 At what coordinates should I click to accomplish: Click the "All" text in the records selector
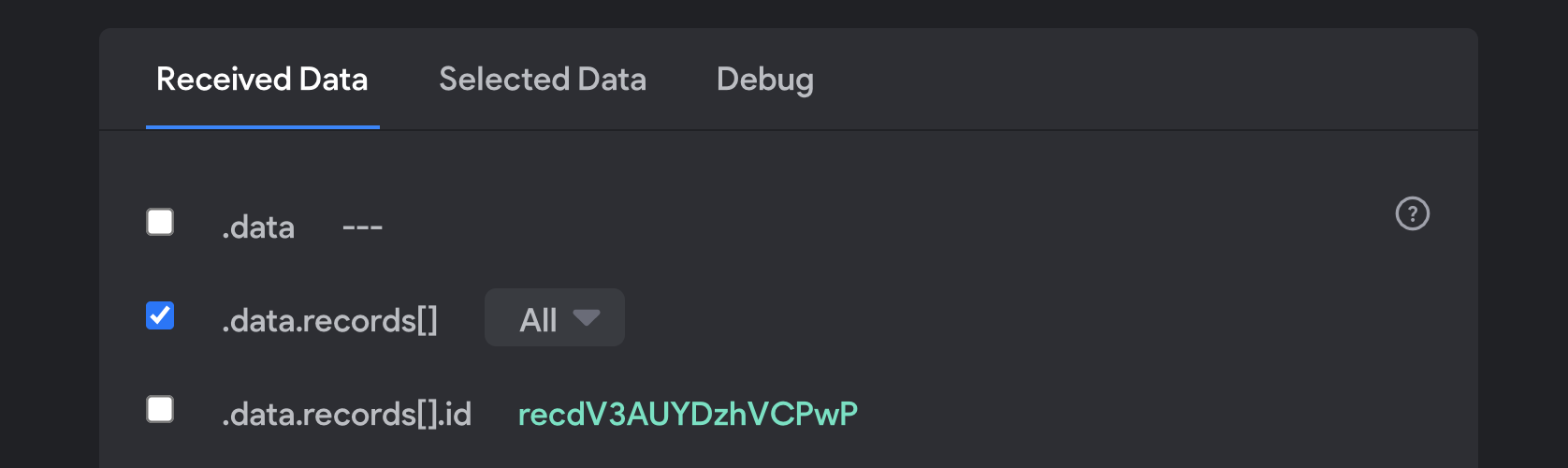(538, 320)
